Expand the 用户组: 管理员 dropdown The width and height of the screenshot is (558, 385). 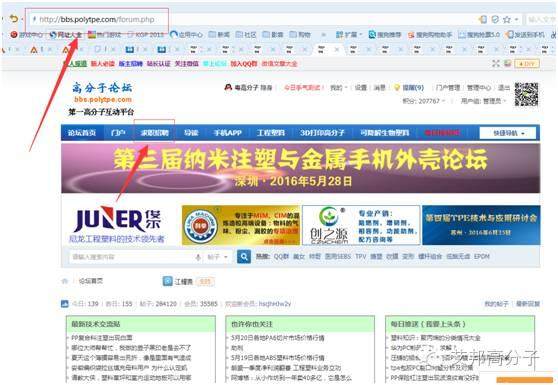tap(484, 101)
